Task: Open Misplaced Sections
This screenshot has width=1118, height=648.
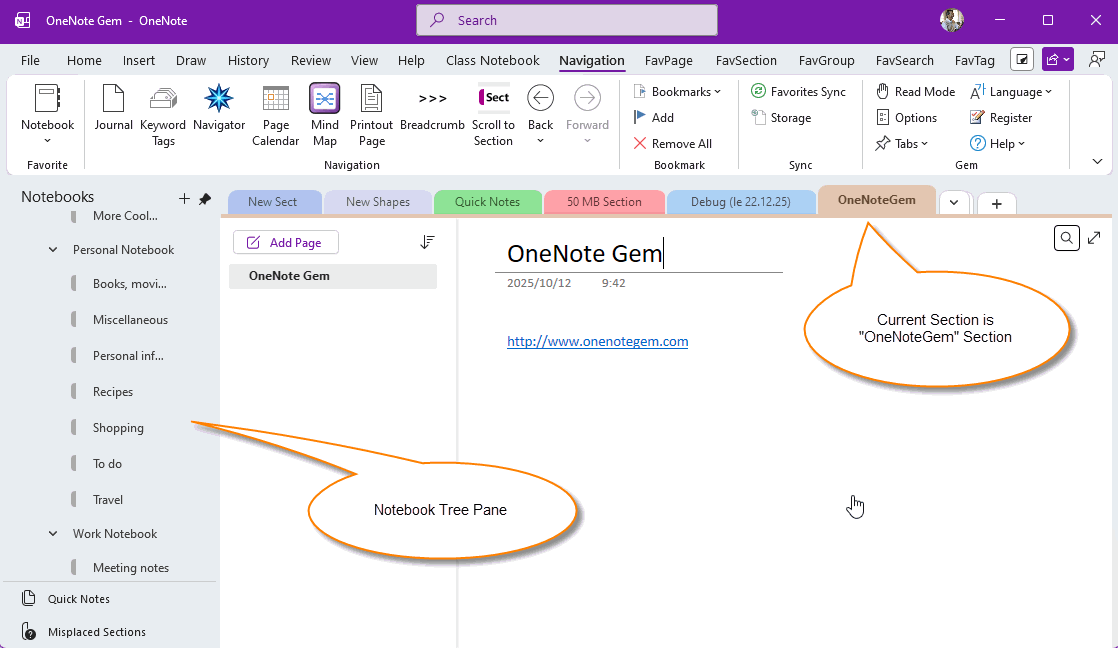Action: click(x=83, y=632)
